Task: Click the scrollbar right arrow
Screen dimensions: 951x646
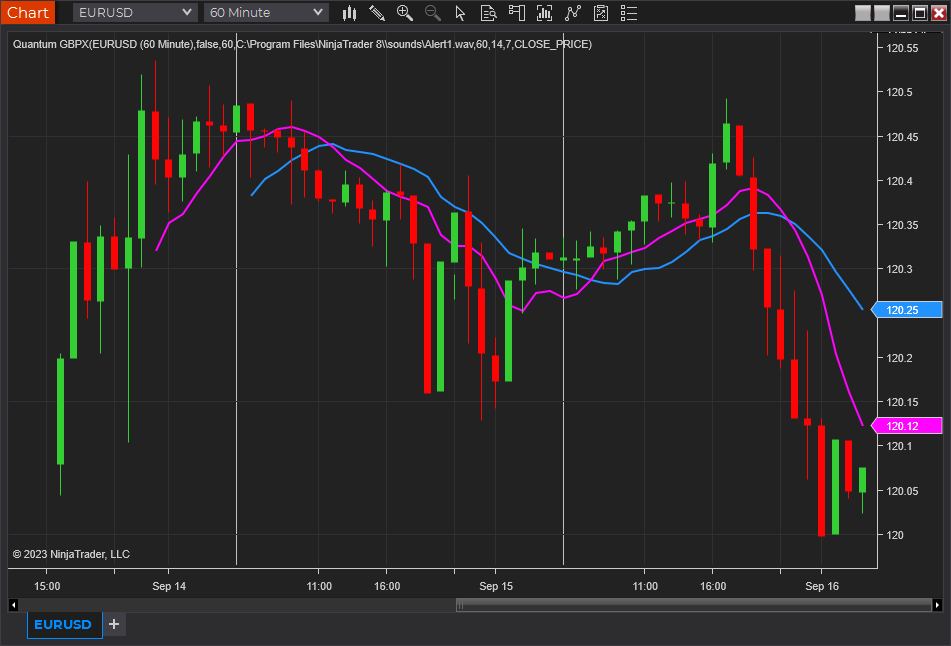Action: click(937, 605)
